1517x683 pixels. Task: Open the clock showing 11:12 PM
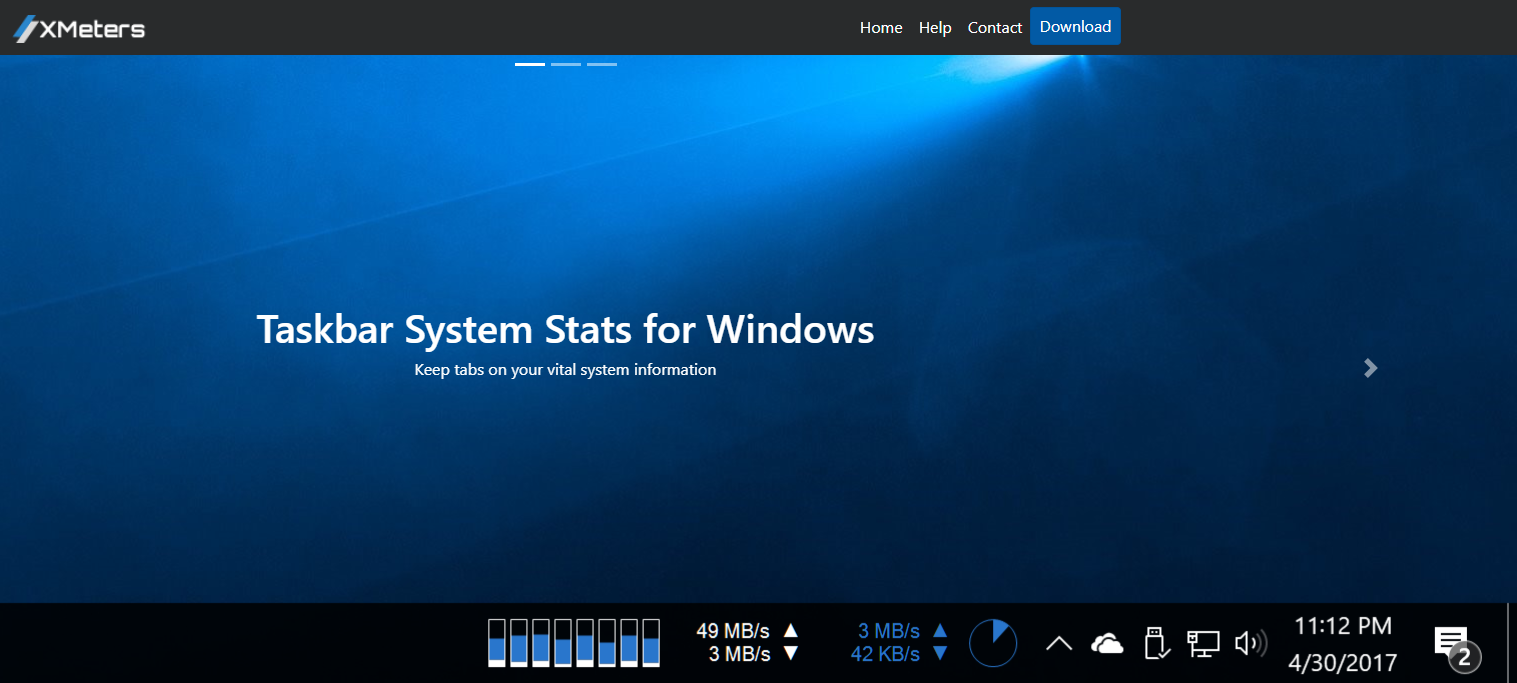pos(1343,626)
